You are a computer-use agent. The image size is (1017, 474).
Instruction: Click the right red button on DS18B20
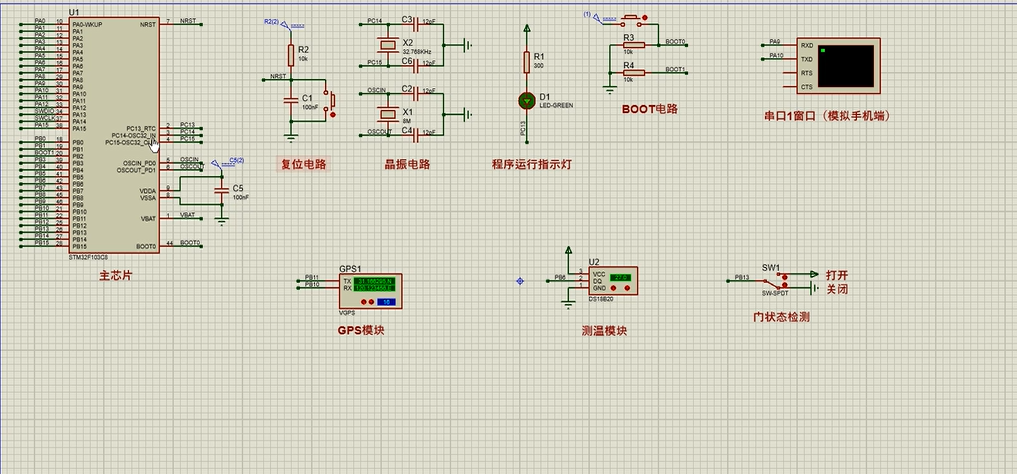click(627, 287)
